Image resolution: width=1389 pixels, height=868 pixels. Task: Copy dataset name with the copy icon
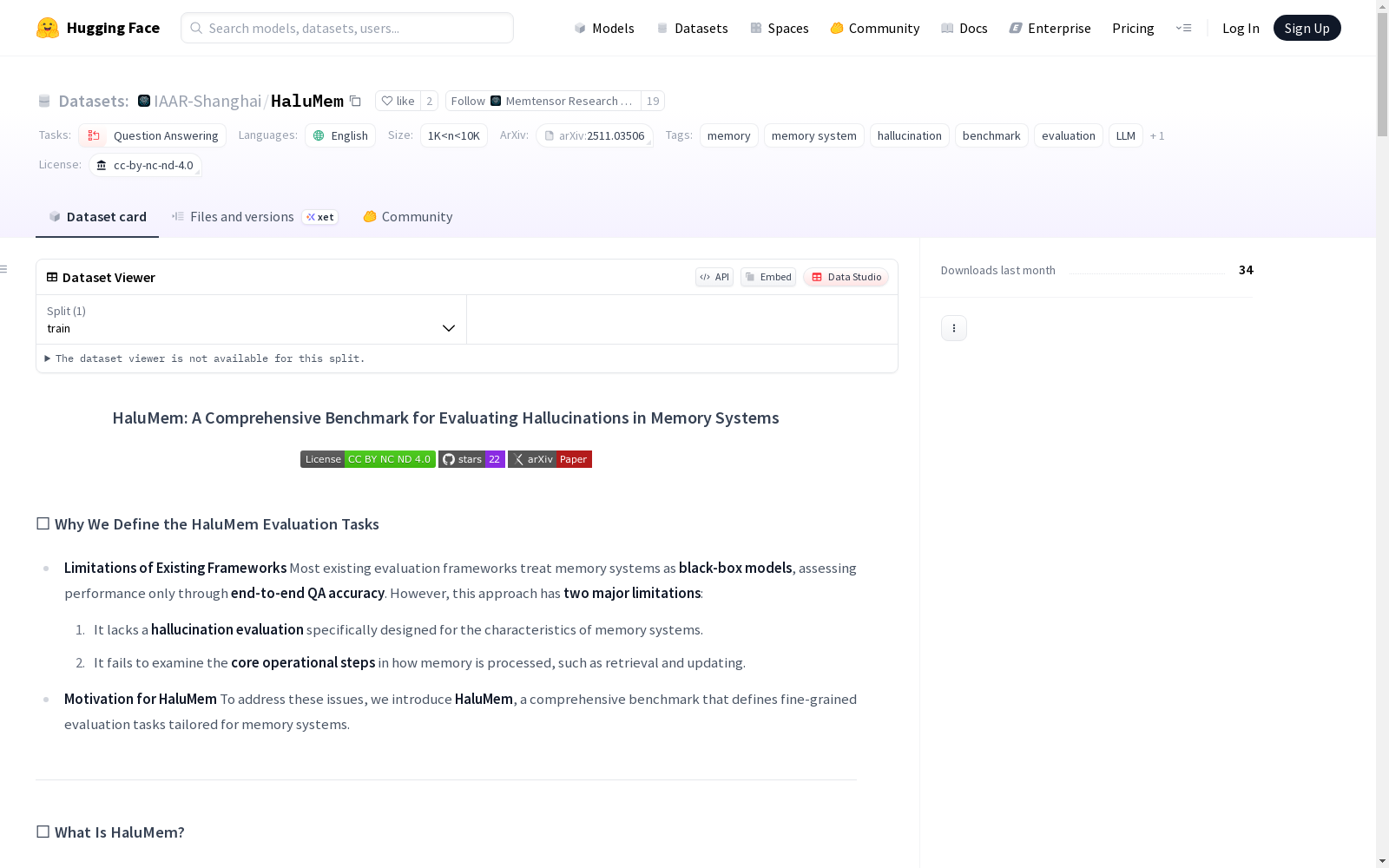(x=355, y=101)
